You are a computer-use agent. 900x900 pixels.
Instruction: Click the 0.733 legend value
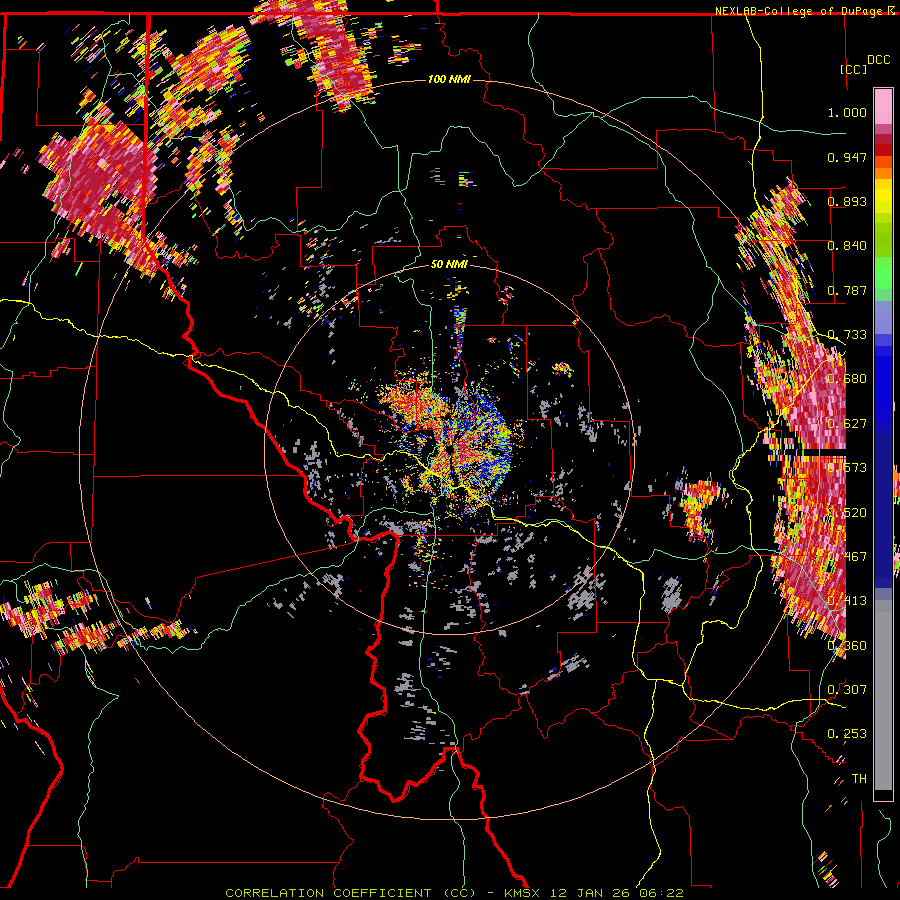point(847,335)
